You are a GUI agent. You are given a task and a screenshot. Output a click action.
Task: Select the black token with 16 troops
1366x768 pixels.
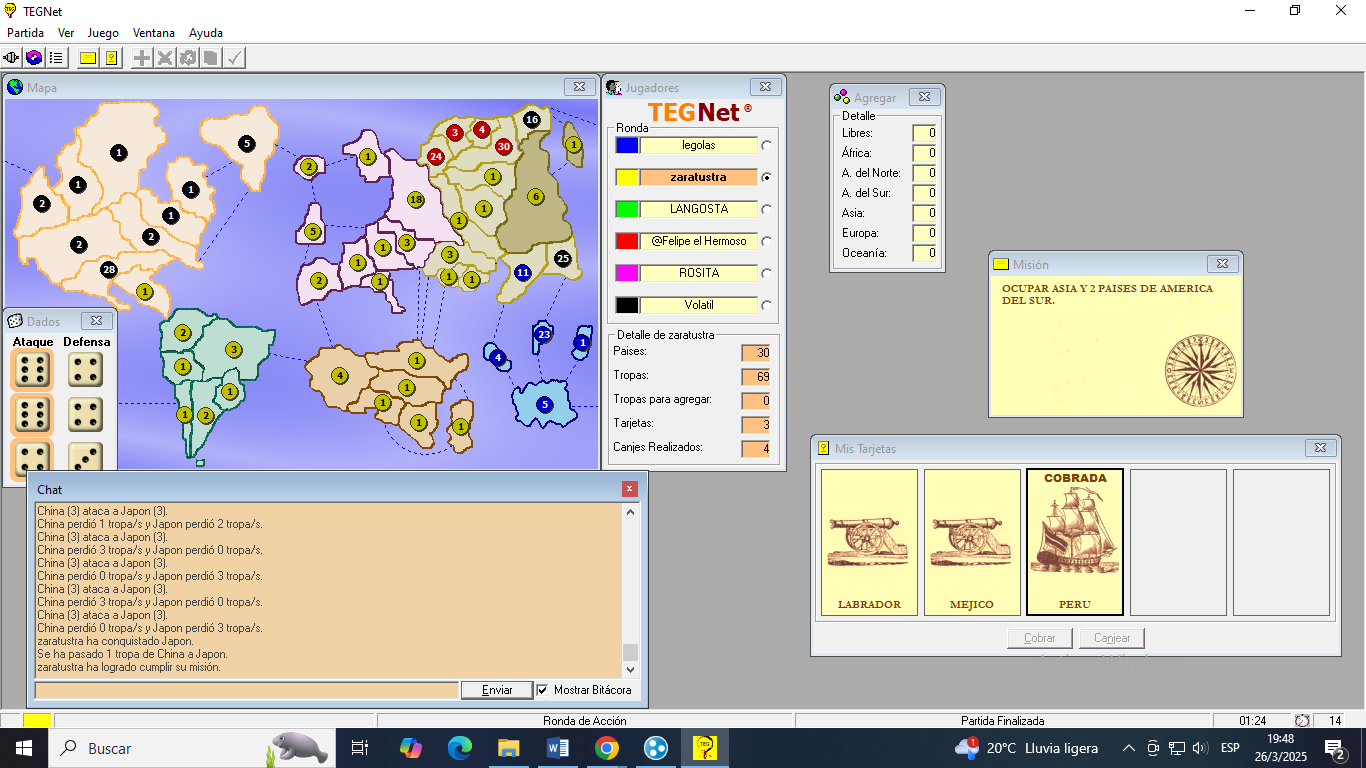point(532,119)
